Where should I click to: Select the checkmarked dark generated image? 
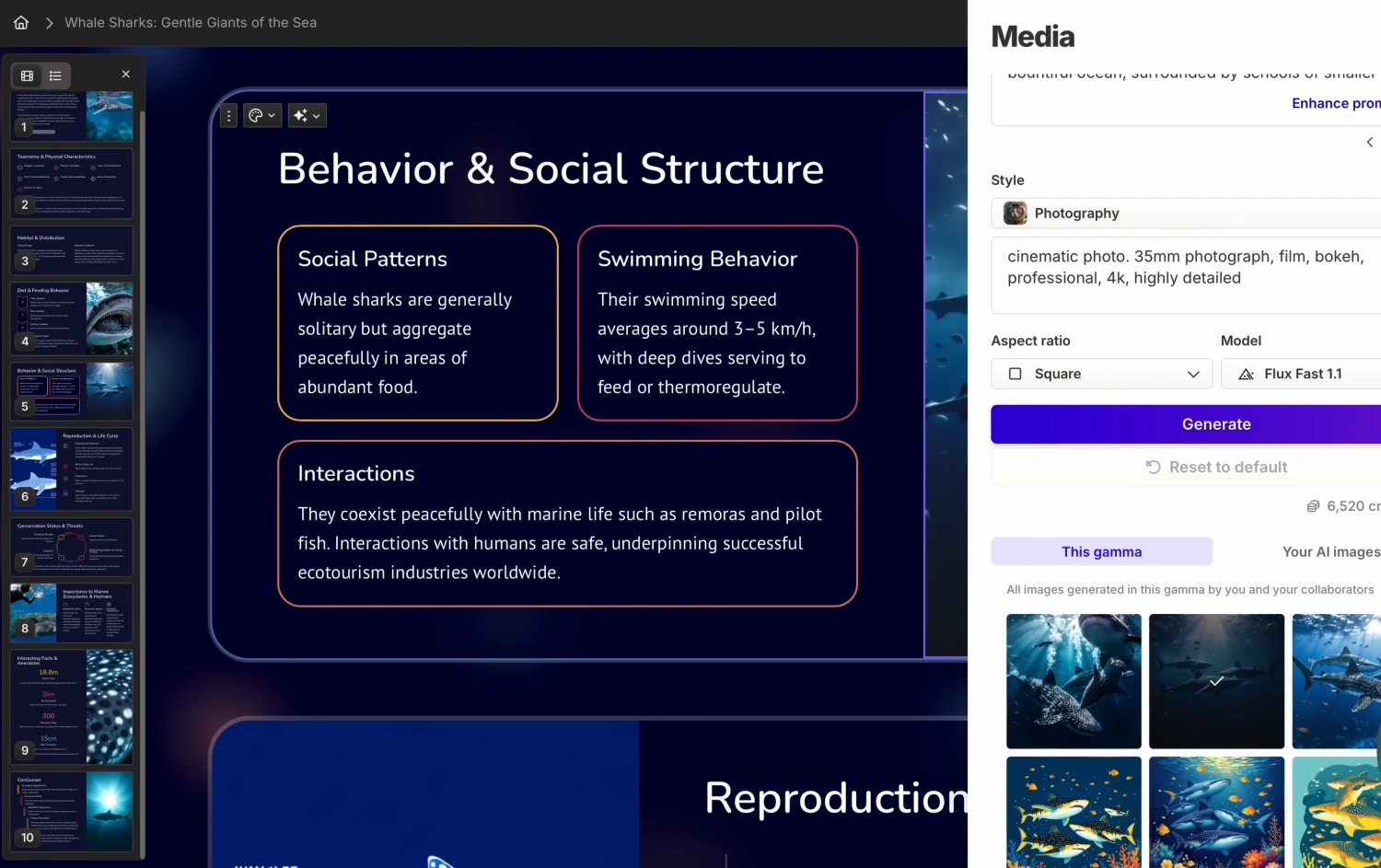coord(1216,681)
